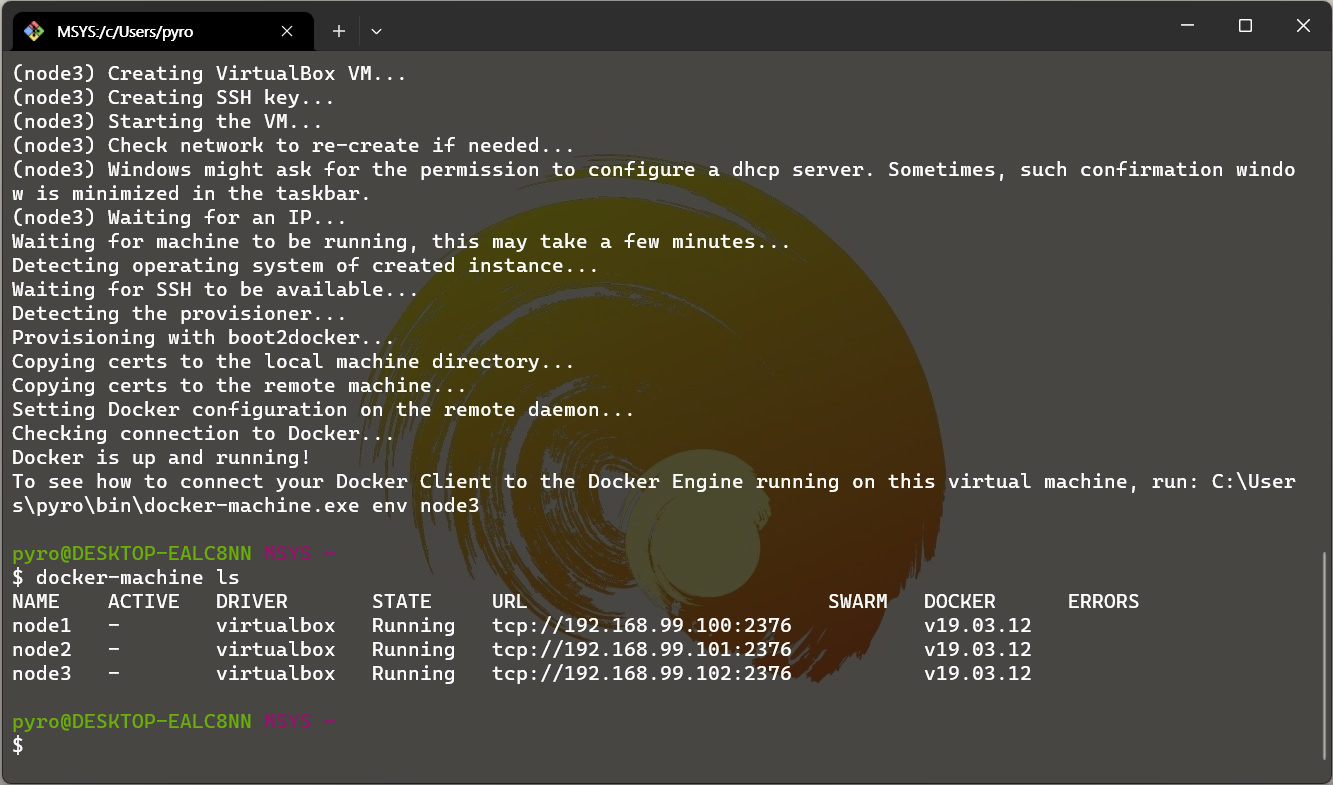Click the ERRORS column header
The image size is (1333, 785).
(1104, 602)
